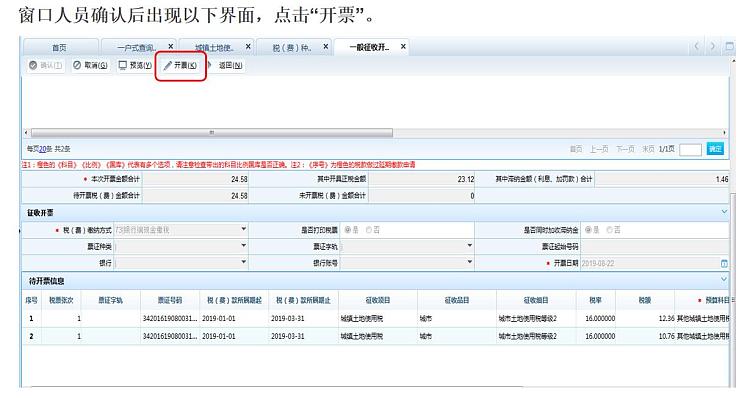Open the 银行 dropdown
Screen dimensions: 750x398
point(243,262)
